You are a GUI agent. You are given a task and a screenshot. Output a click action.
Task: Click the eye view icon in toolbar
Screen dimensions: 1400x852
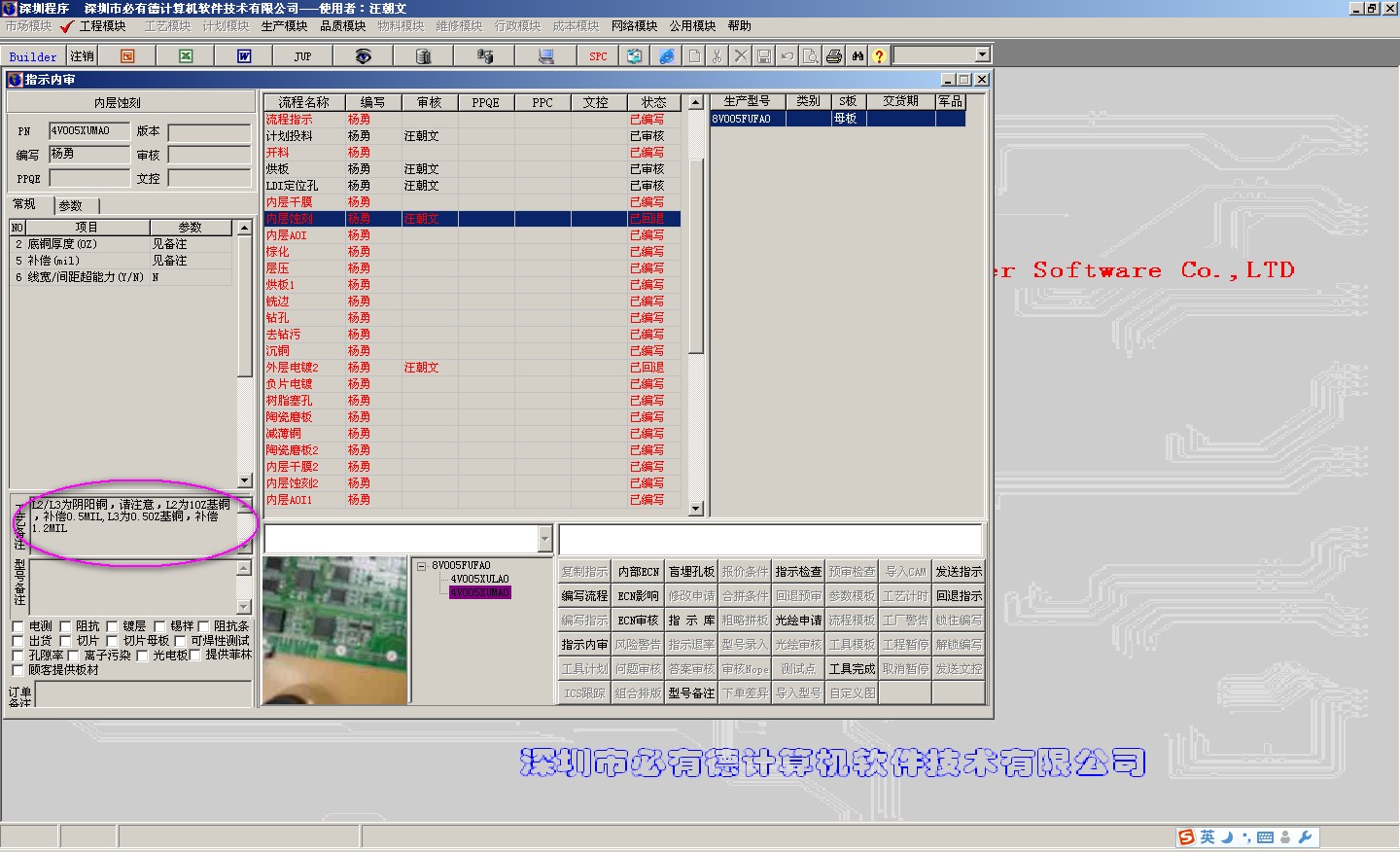(x=363, y=56)
